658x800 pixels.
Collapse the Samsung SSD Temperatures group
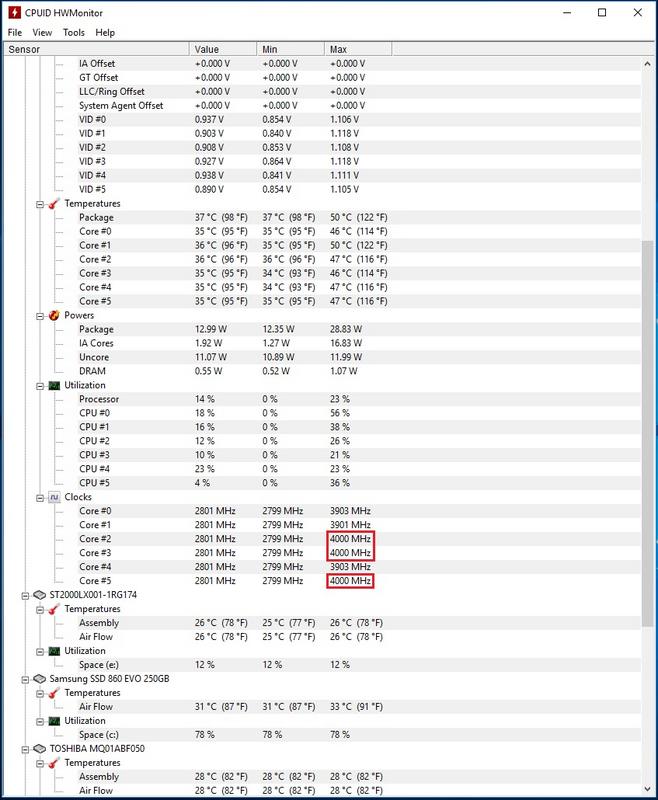point(40,693)
